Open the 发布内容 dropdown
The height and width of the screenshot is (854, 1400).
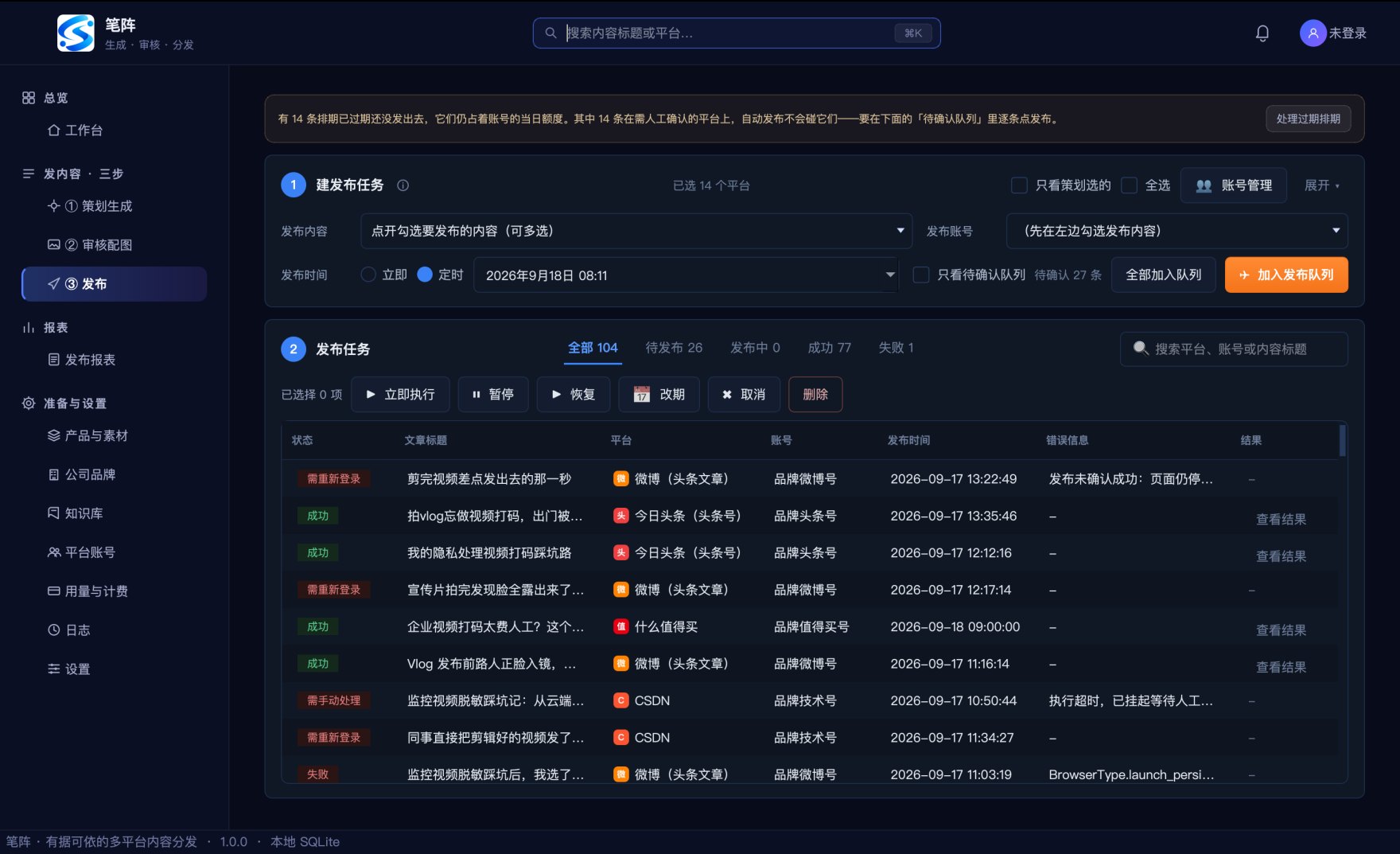pos(636,231)
